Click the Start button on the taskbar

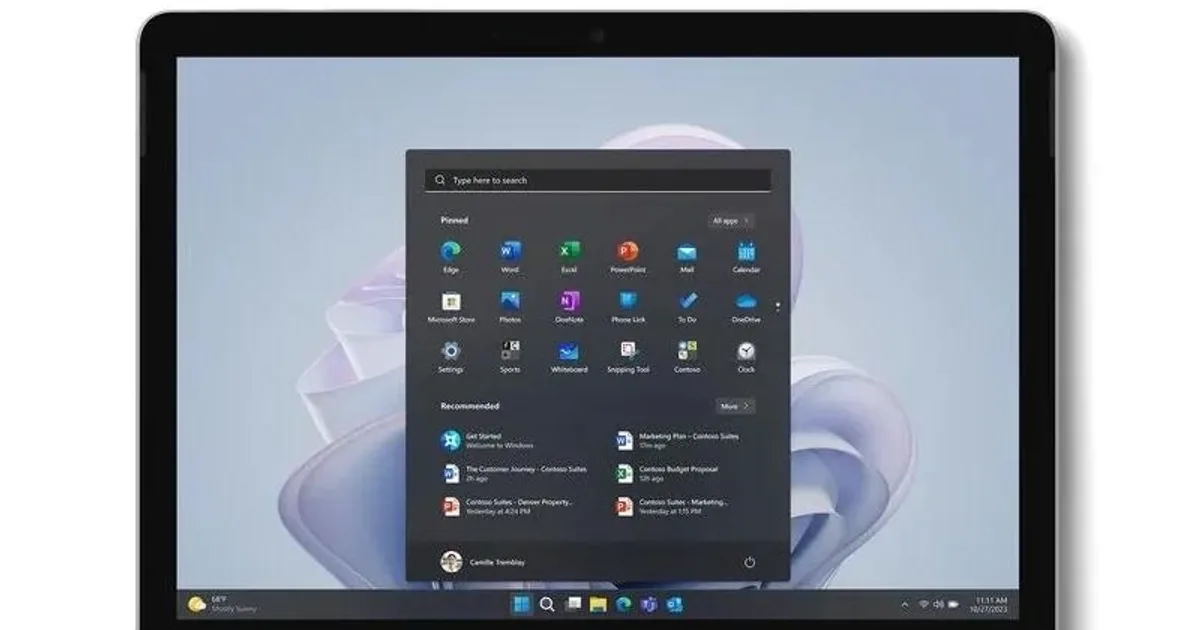tap(522, 604)
